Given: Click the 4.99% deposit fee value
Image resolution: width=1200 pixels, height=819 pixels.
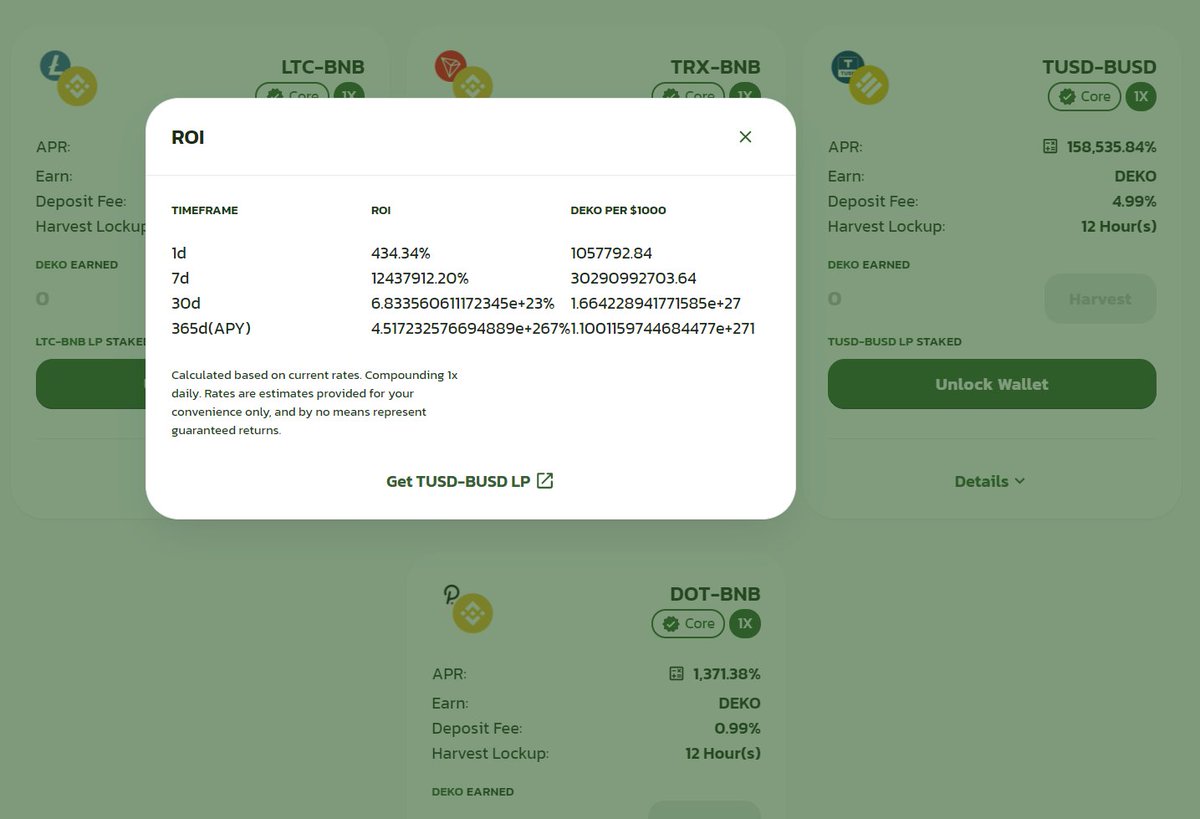Looking at the screenshot, I should tap(1134, 201).
